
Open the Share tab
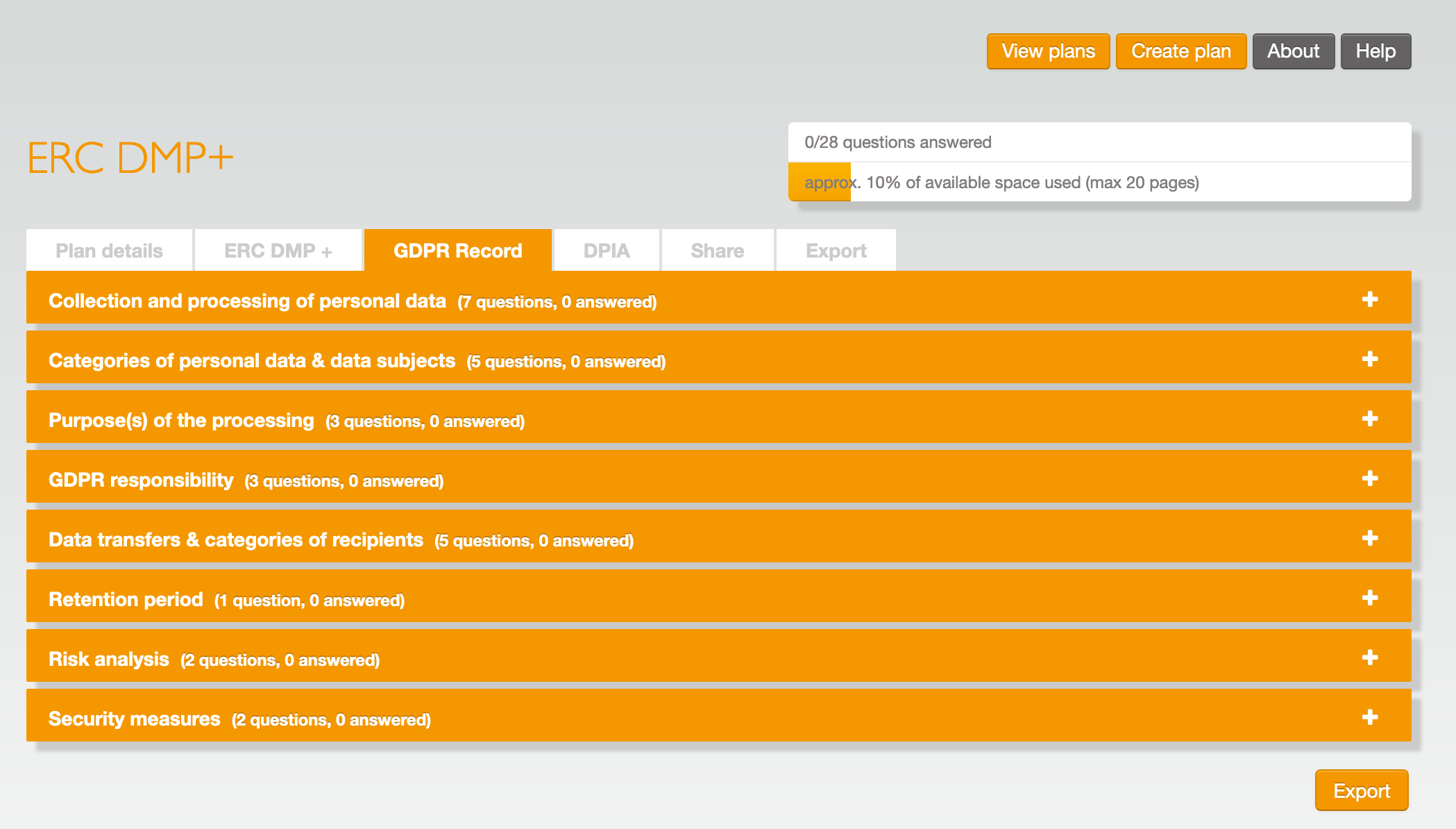[718, 250]
